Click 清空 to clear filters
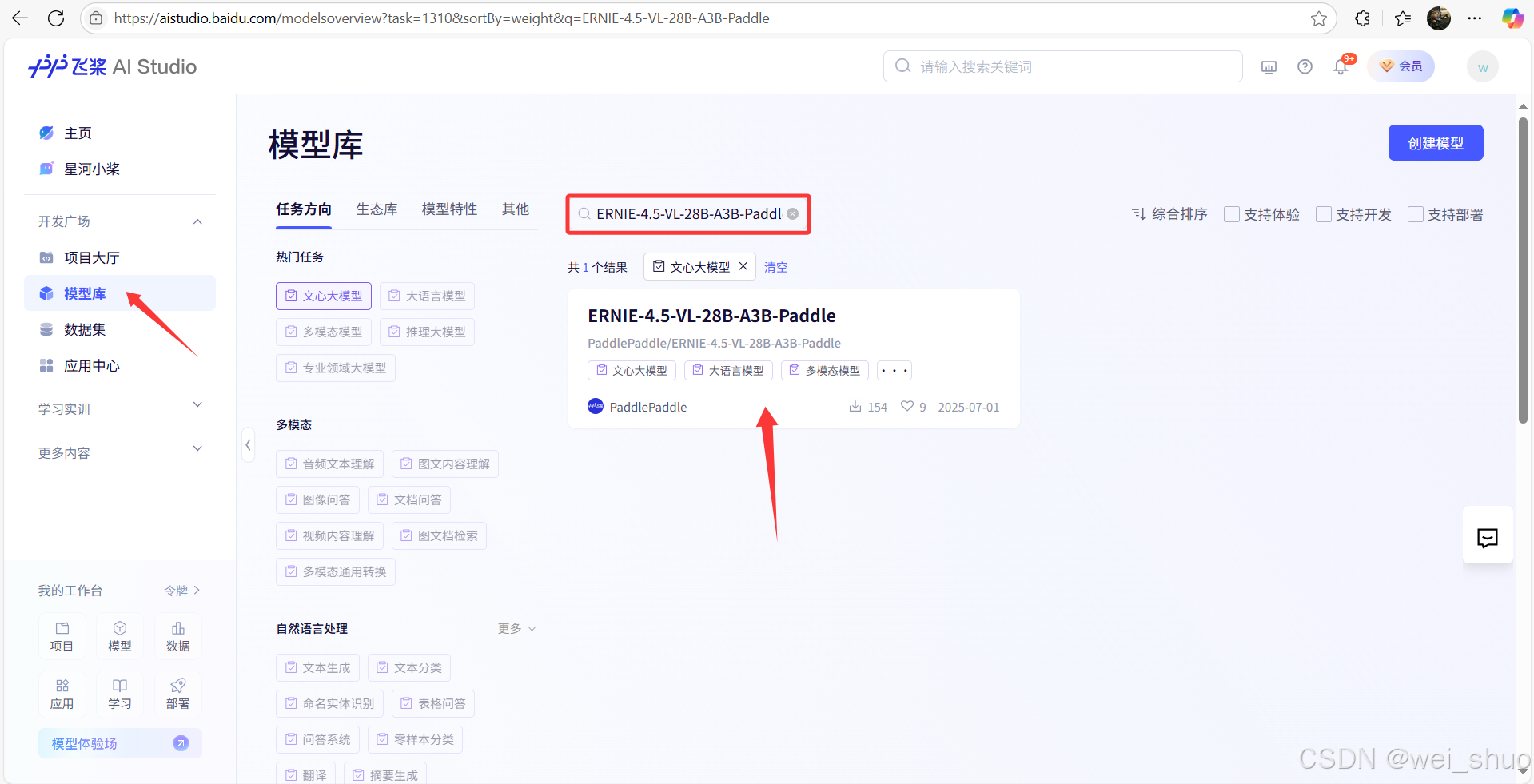The width and height of the screenshot is (1534, 784). [x=775, y=267]
